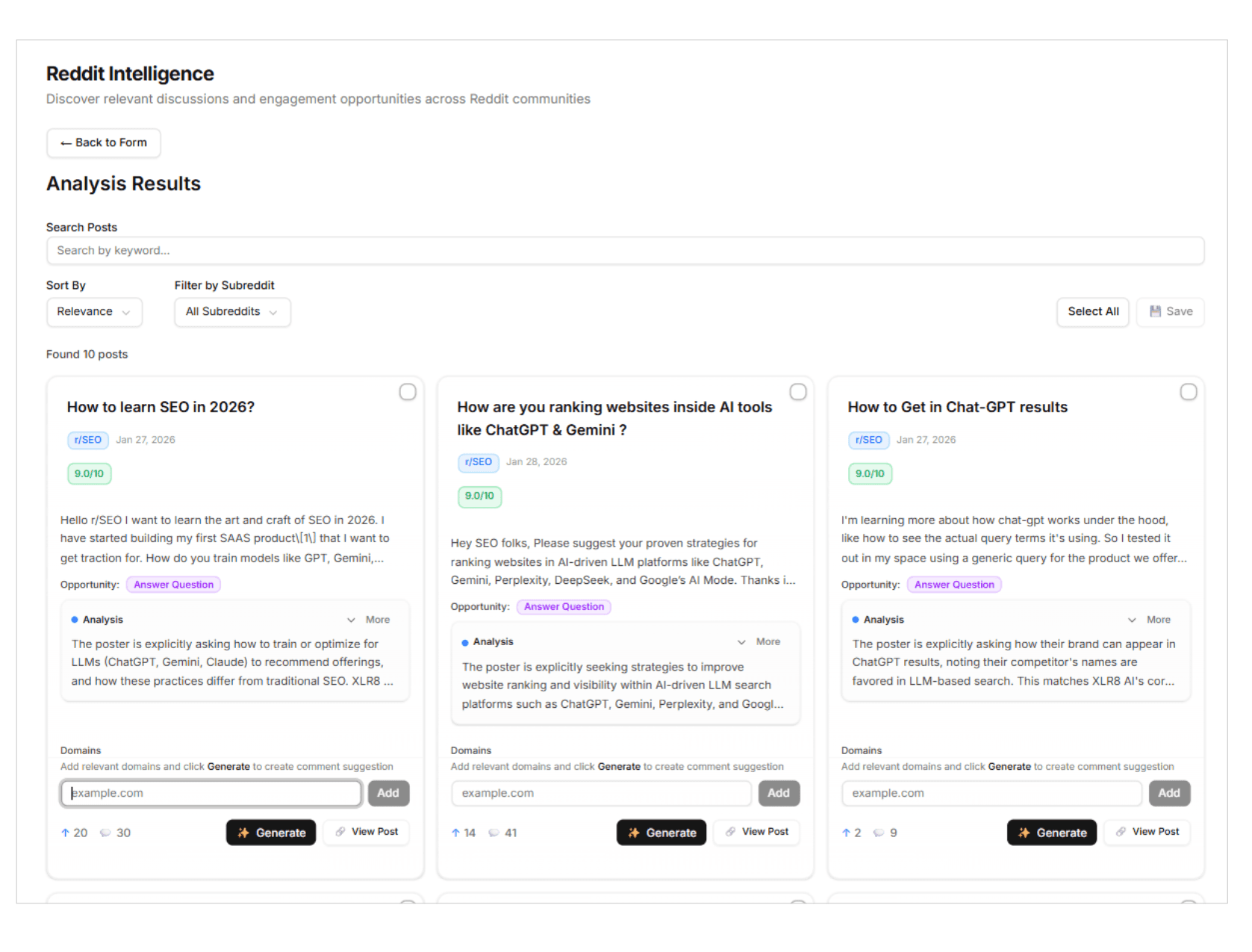Select the checkbox on the ChatGPT & Gemini post
Screen dimensions: 1252x952
point(798,391)
